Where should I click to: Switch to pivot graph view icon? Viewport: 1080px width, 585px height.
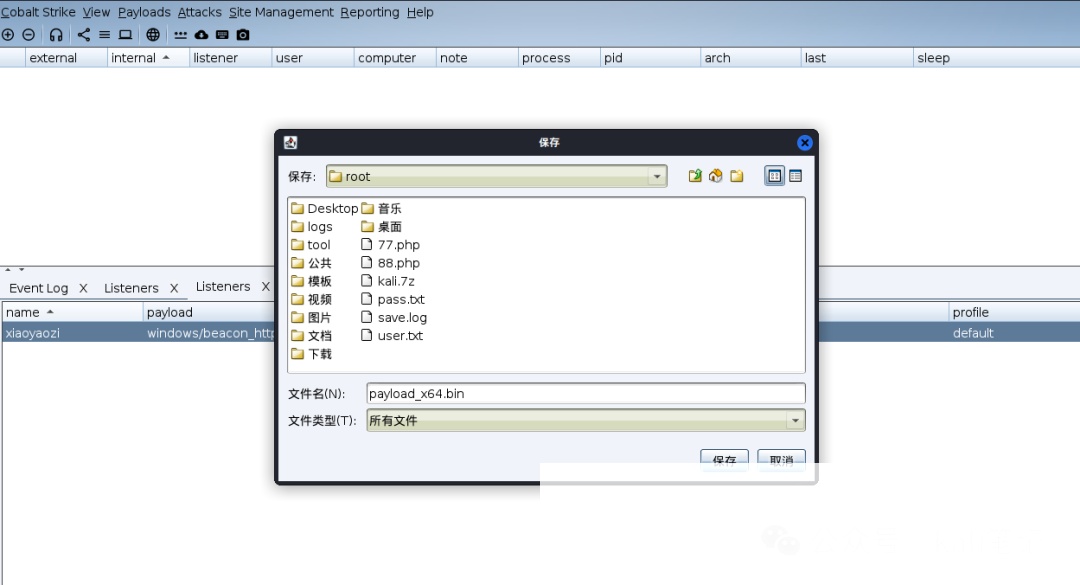83,34
